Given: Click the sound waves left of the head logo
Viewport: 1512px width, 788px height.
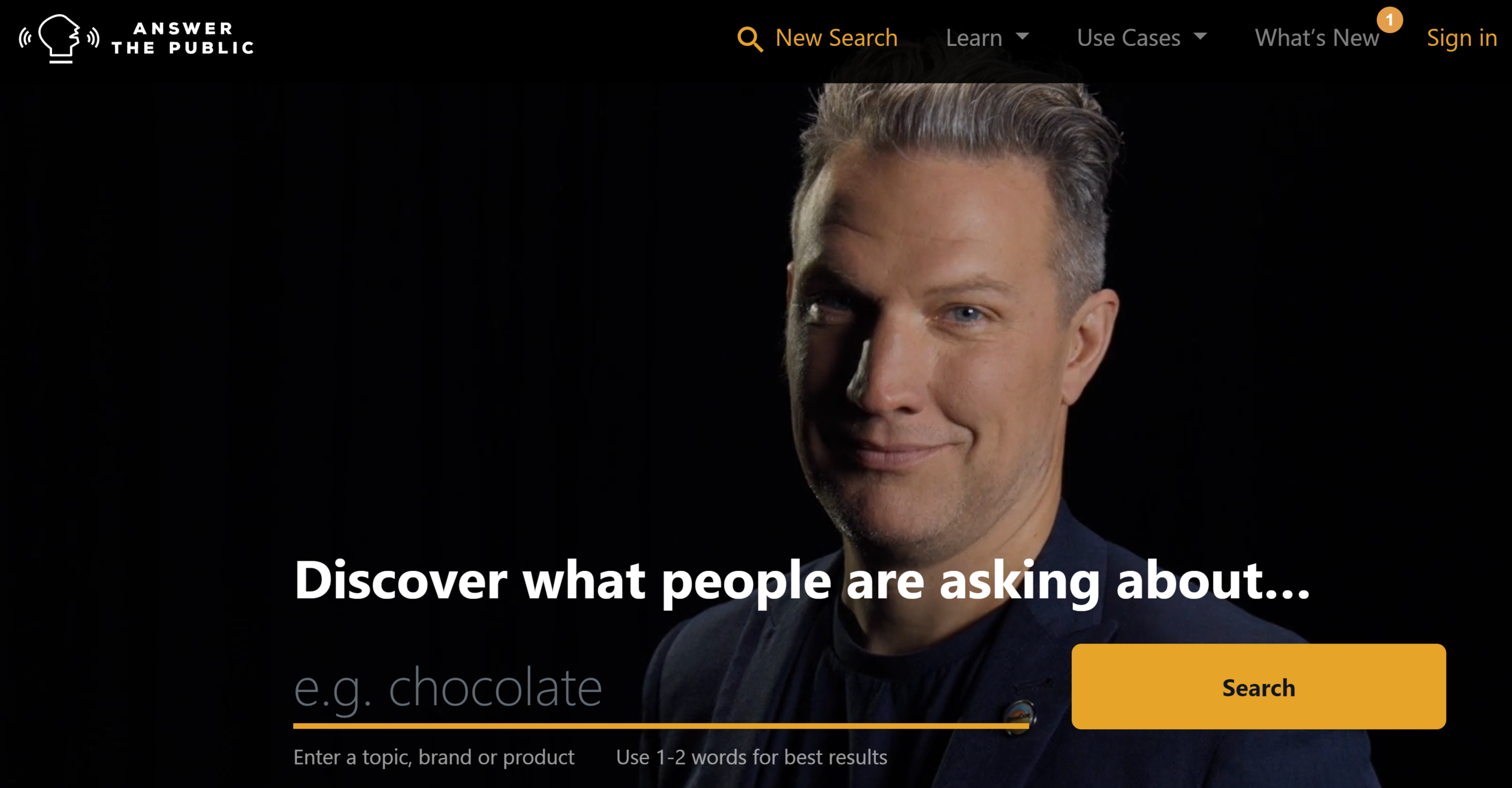Looking at the screenshot, I should click(25, 38).
